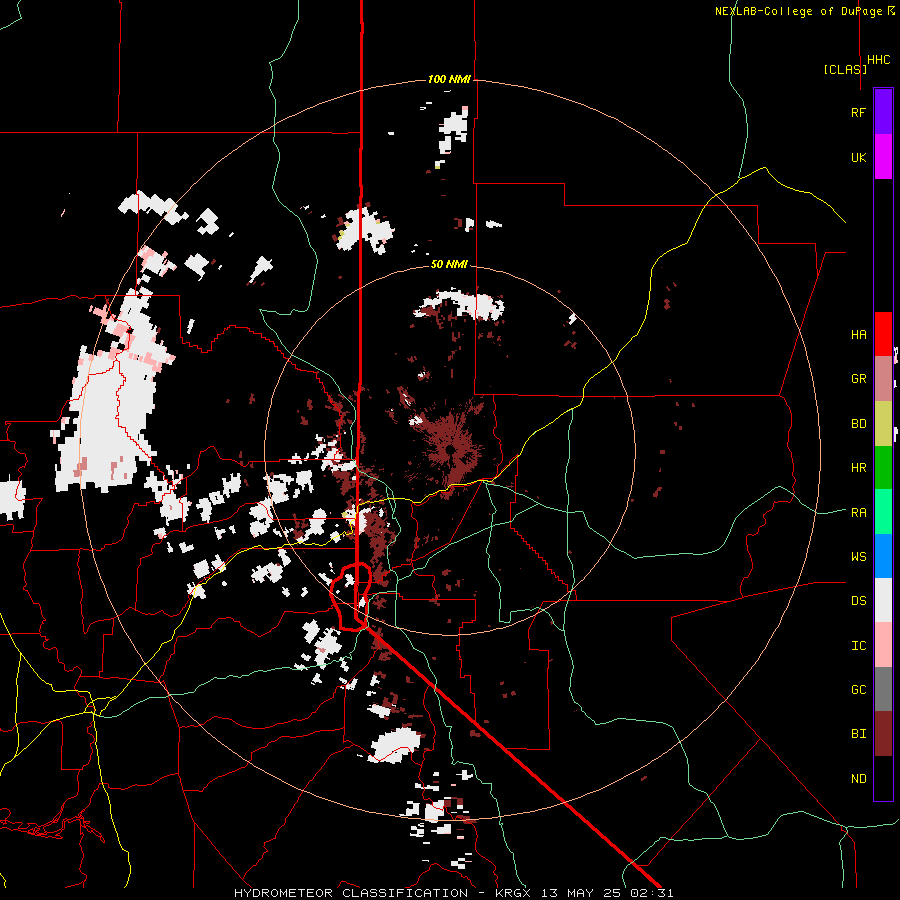
Task: Click the ND black legend swatch
Action: click(883, 778)
